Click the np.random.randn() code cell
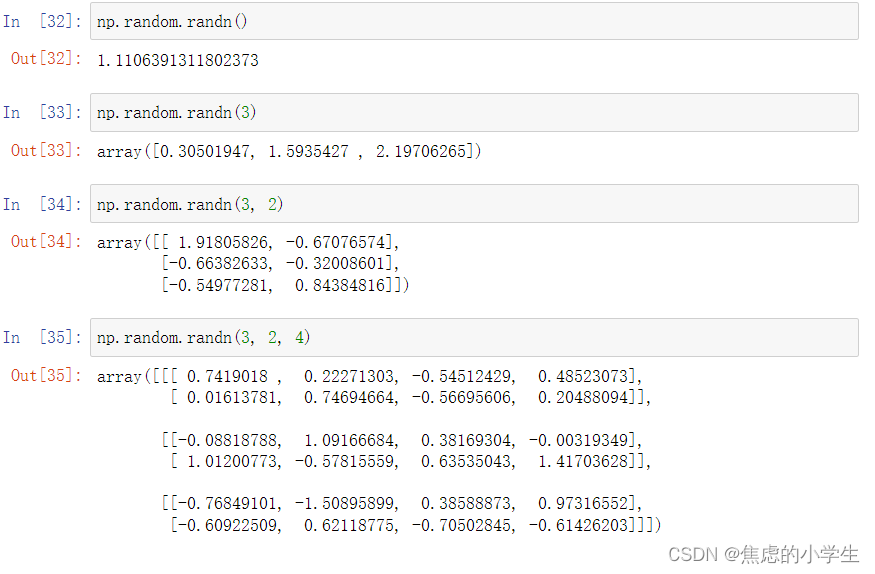This screenshot has width=875, height=574. [473, 21]
